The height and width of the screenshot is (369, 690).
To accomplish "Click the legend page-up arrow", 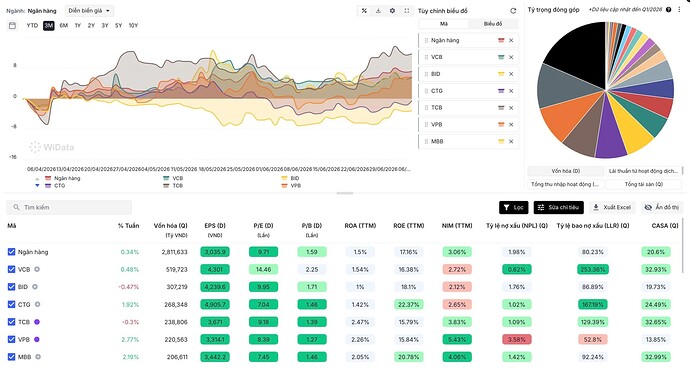I will click(x=37, y=179).
